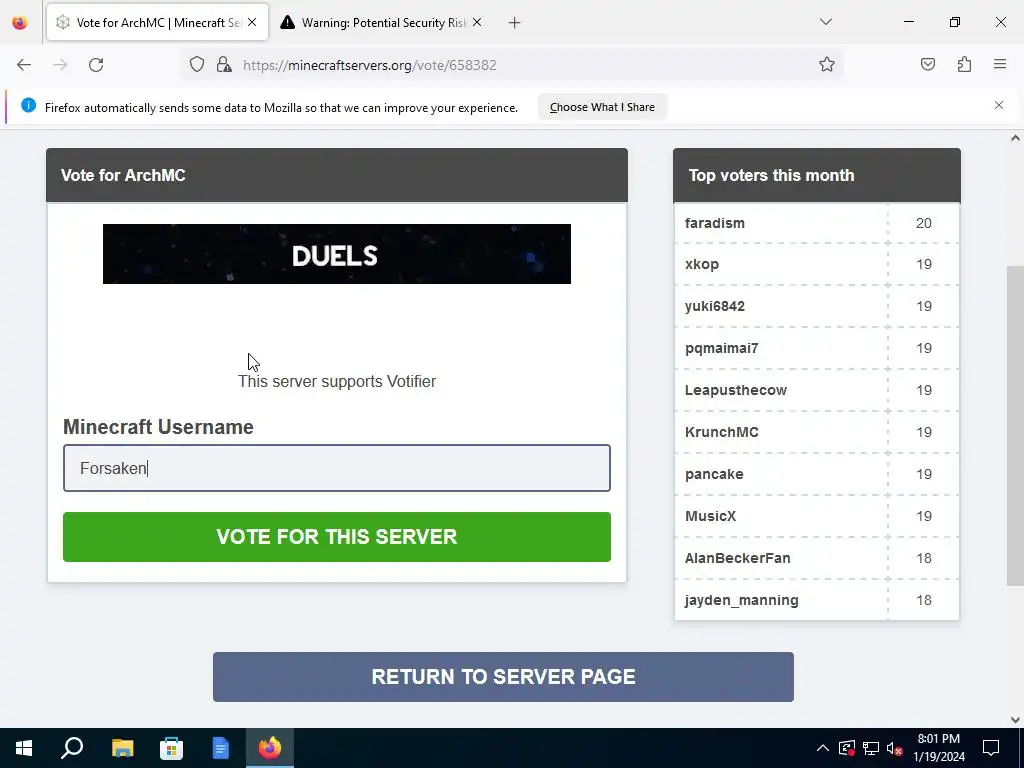Select top voter pqmaimai7
This screenshot has width=1024, height=768.
[x=722, y=348]
